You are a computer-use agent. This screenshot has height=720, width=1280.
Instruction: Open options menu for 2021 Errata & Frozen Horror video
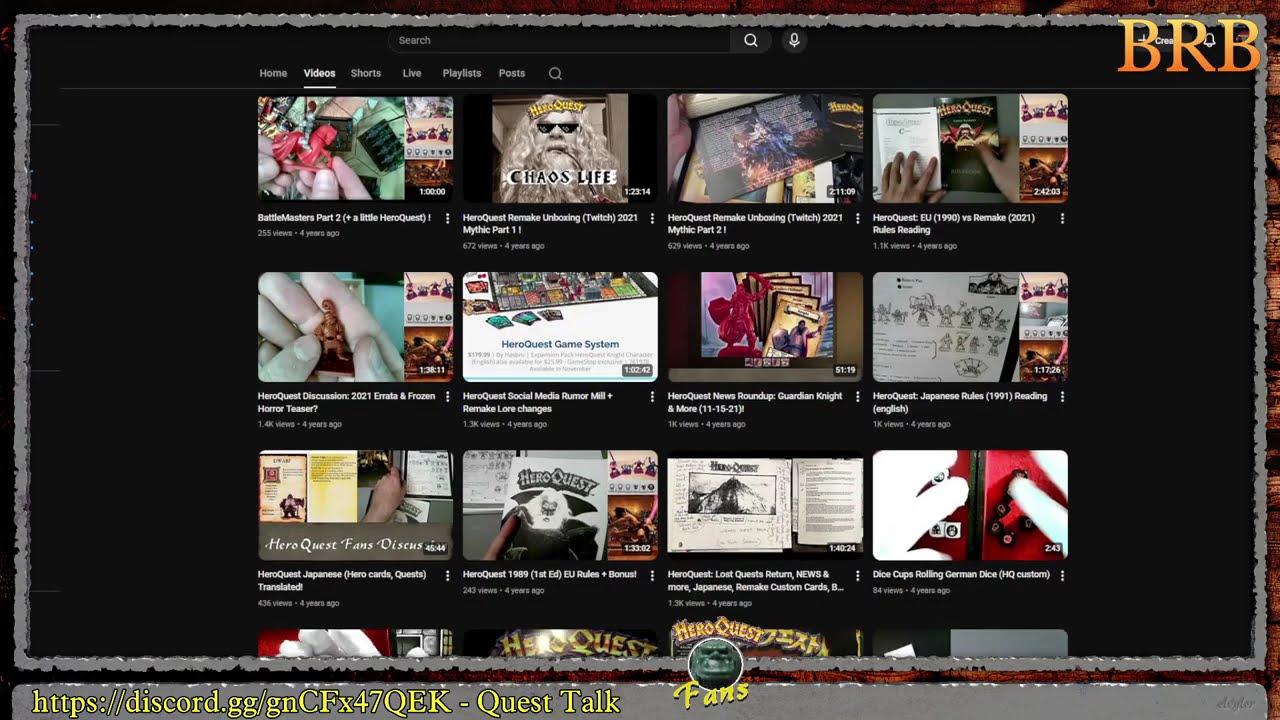coord(447,397)
